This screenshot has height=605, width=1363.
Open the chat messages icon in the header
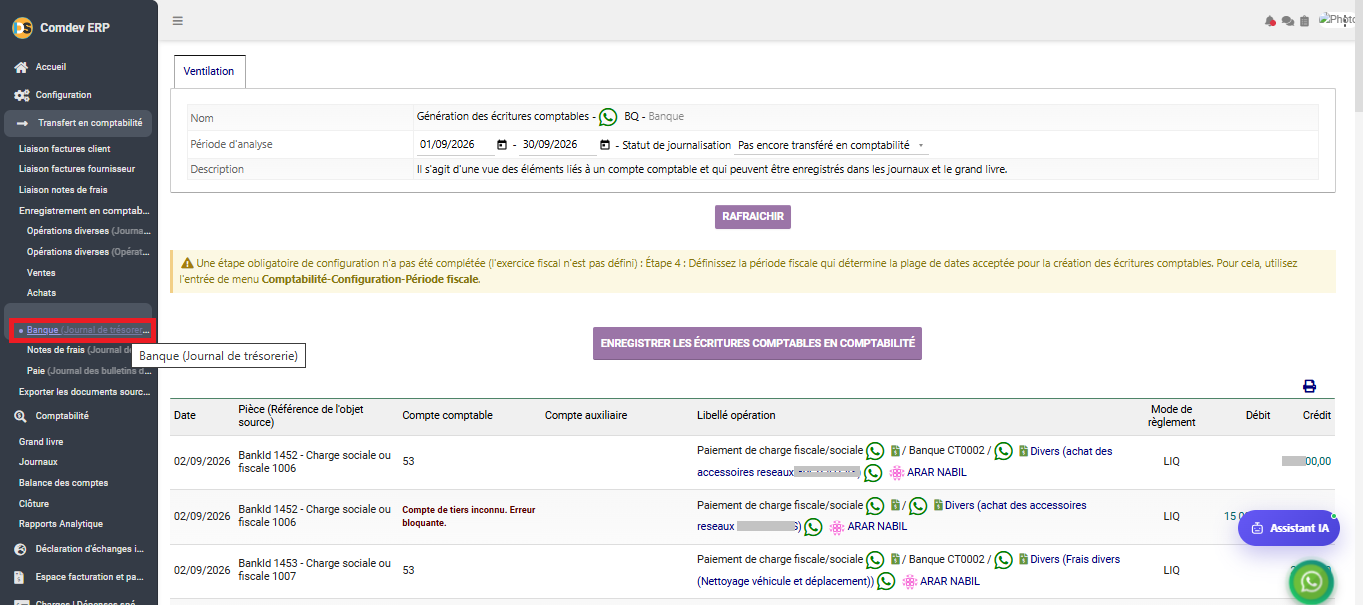click(x=1288, y=21)
